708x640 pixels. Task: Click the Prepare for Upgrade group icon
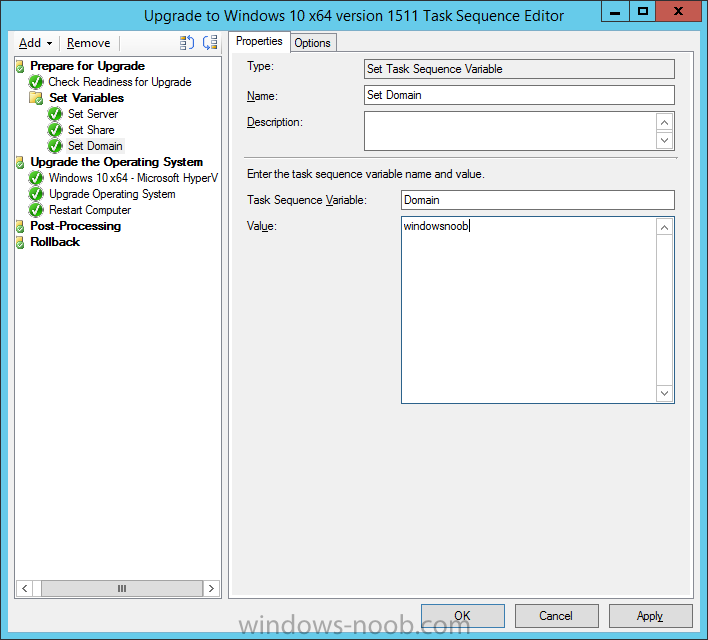click(20, 66)
